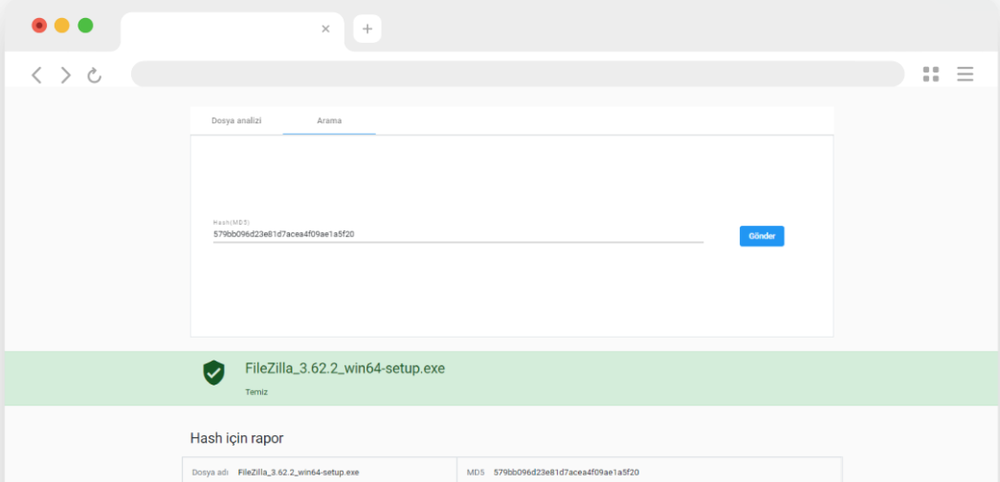
Task: Click the Hash için rapor heading
Action: 237,438
